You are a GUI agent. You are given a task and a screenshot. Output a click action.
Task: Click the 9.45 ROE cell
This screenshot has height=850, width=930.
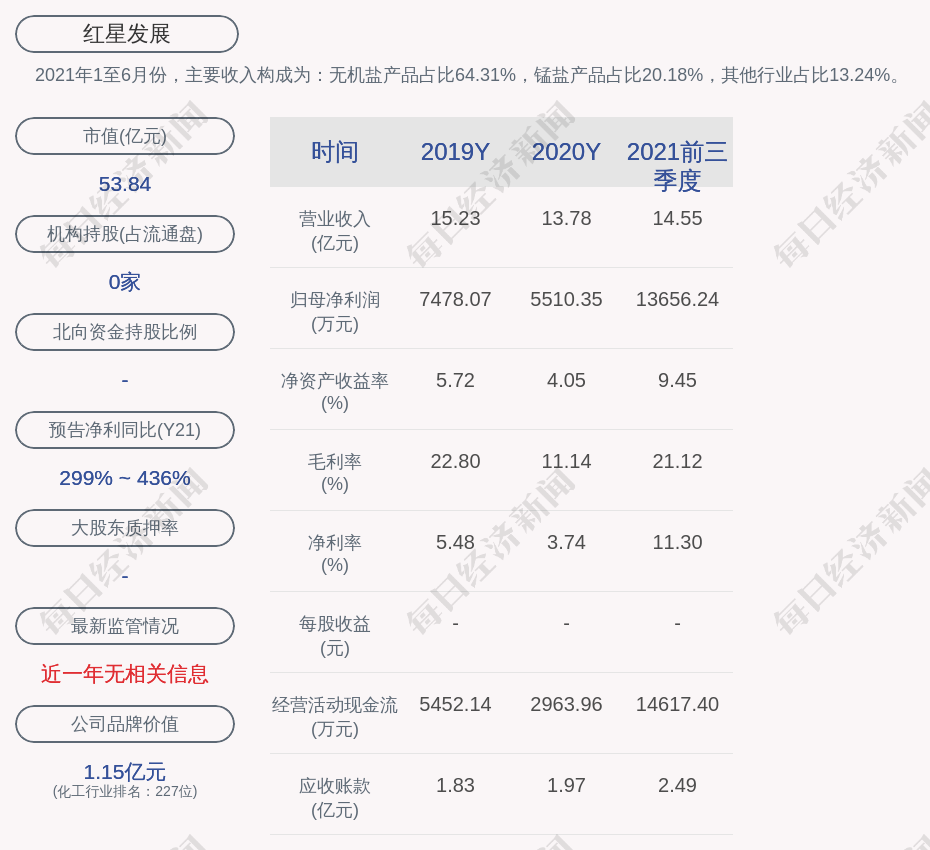click(677, 380)
